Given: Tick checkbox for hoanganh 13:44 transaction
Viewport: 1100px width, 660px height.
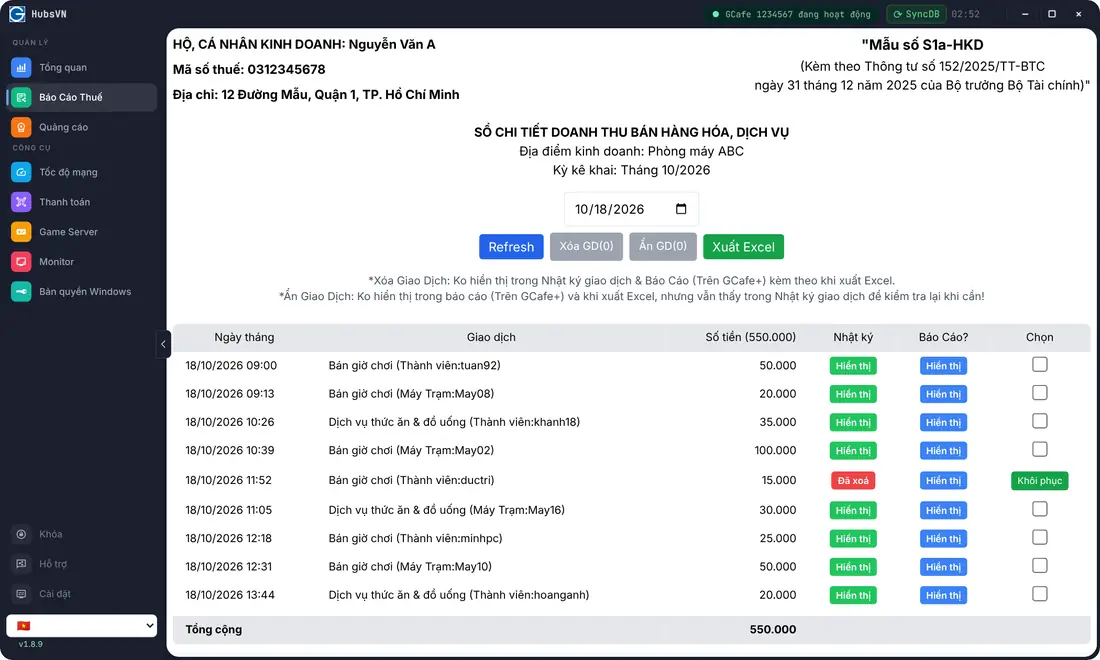Looking at the screenshot, I should click(1040, 593).
